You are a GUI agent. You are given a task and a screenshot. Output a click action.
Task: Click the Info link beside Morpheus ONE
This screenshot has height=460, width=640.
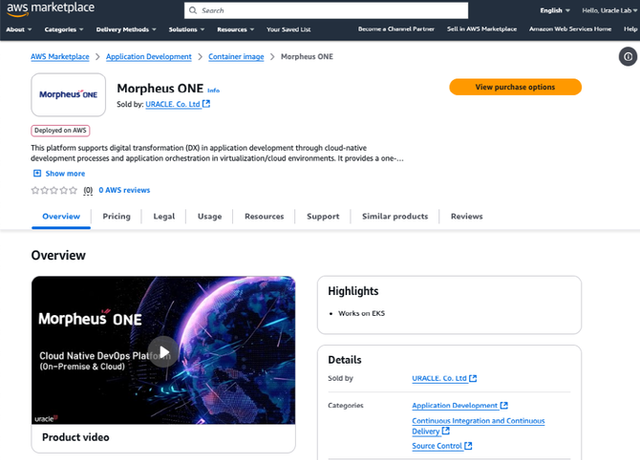click(x=213, y=89)
